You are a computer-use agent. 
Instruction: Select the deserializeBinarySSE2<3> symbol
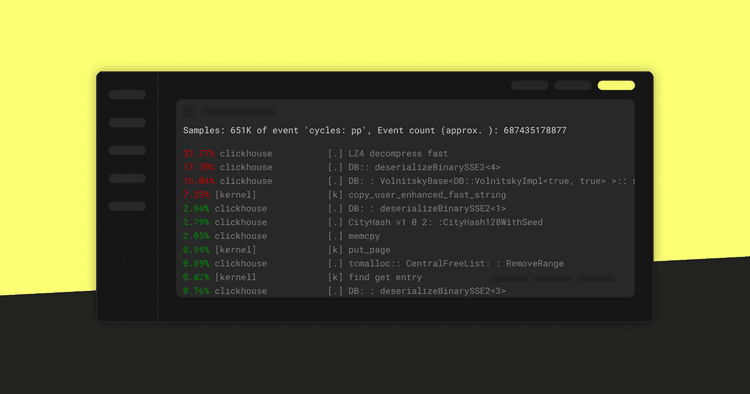click(427, 291)
